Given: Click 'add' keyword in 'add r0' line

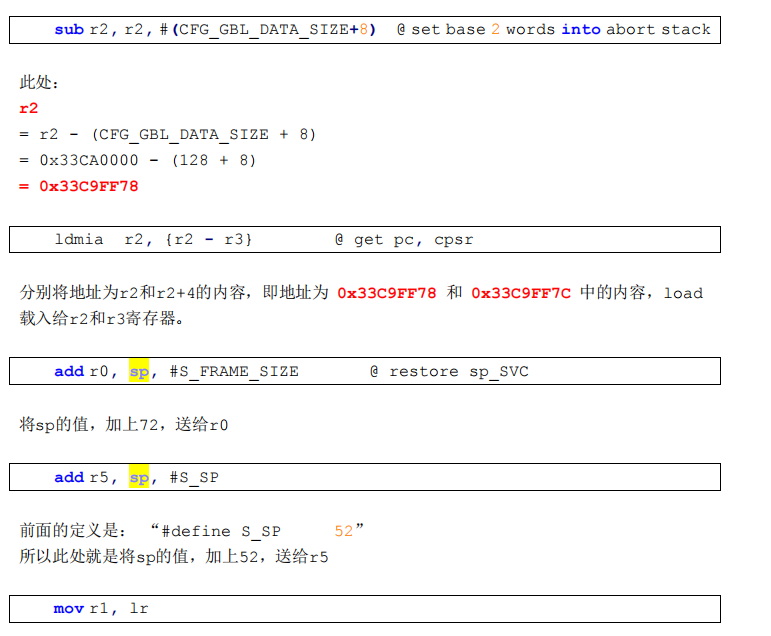Looking at the screenshot, I should (69, 371).
